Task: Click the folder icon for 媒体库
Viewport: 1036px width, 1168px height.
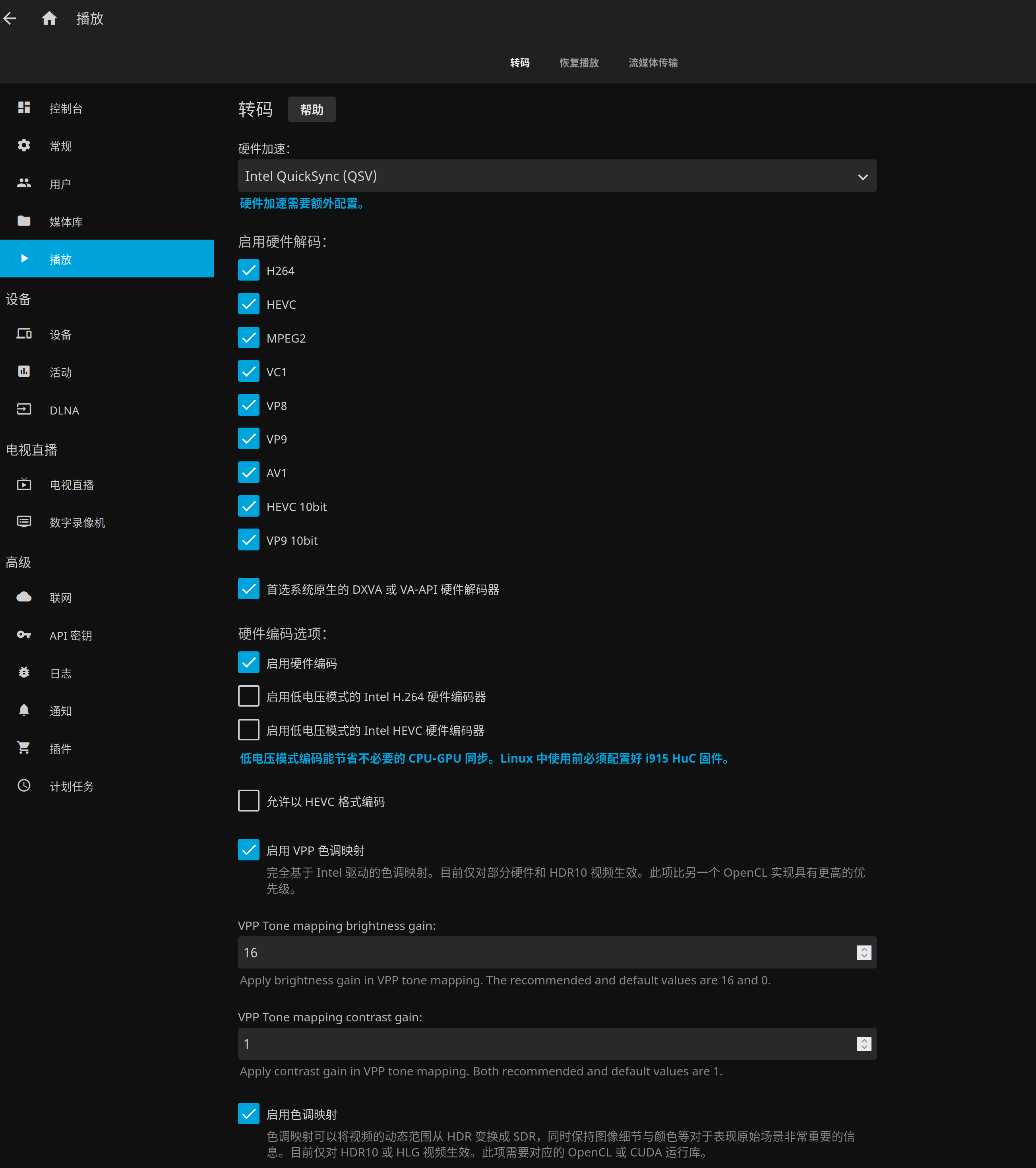Action: 24,221
